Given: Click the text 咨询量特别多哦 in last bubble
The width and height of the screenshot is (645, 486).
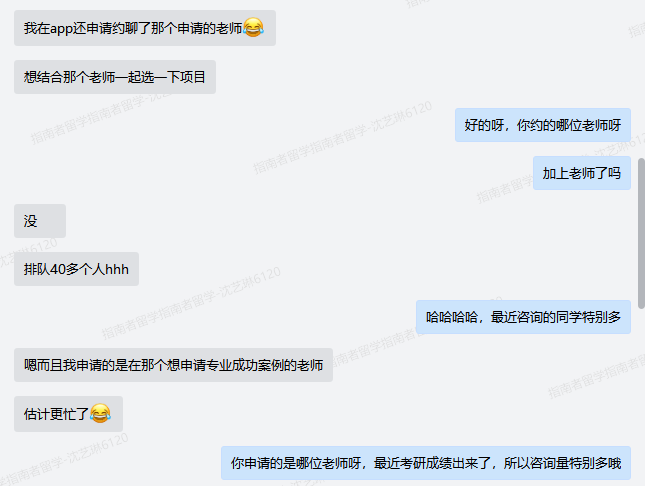Looking at the screenshot, I should coord(575,463).
